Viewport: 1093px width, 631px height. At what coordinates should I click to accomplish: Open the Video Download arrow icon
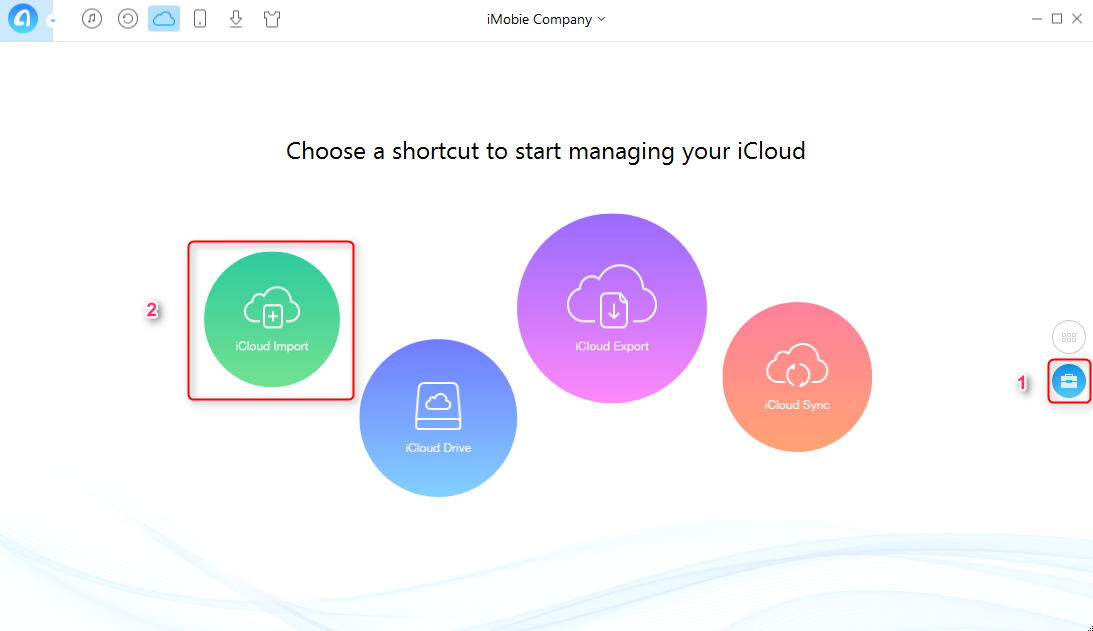pyautogui.click(x=236, y=19)
